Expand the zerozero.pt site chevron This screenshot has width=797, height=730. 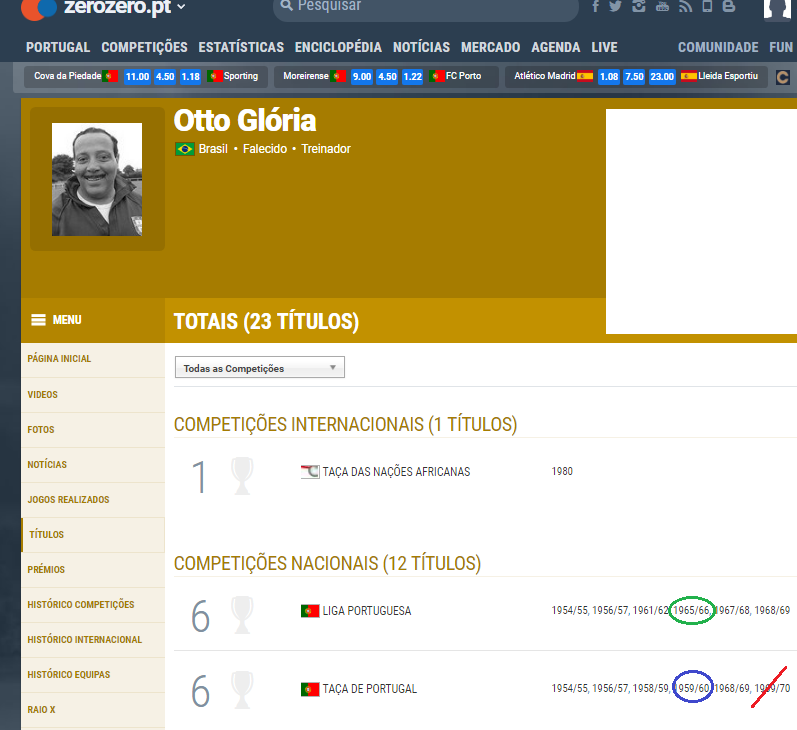181,7
